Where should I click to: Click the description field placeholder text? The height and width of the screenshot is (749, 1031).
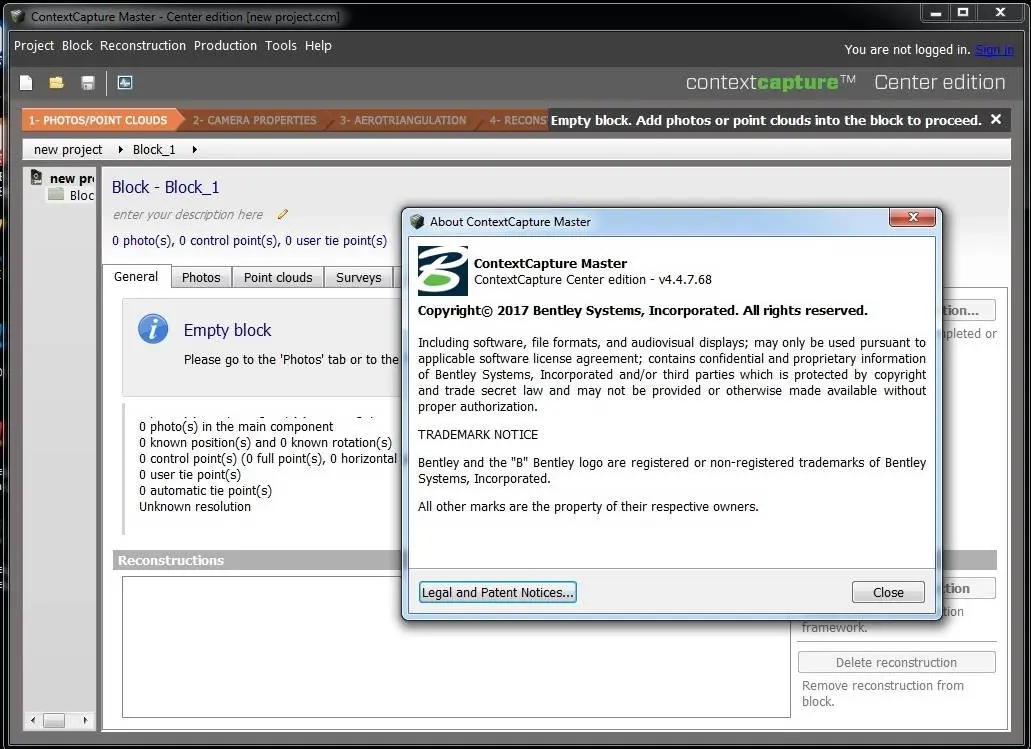click(187, 214)
